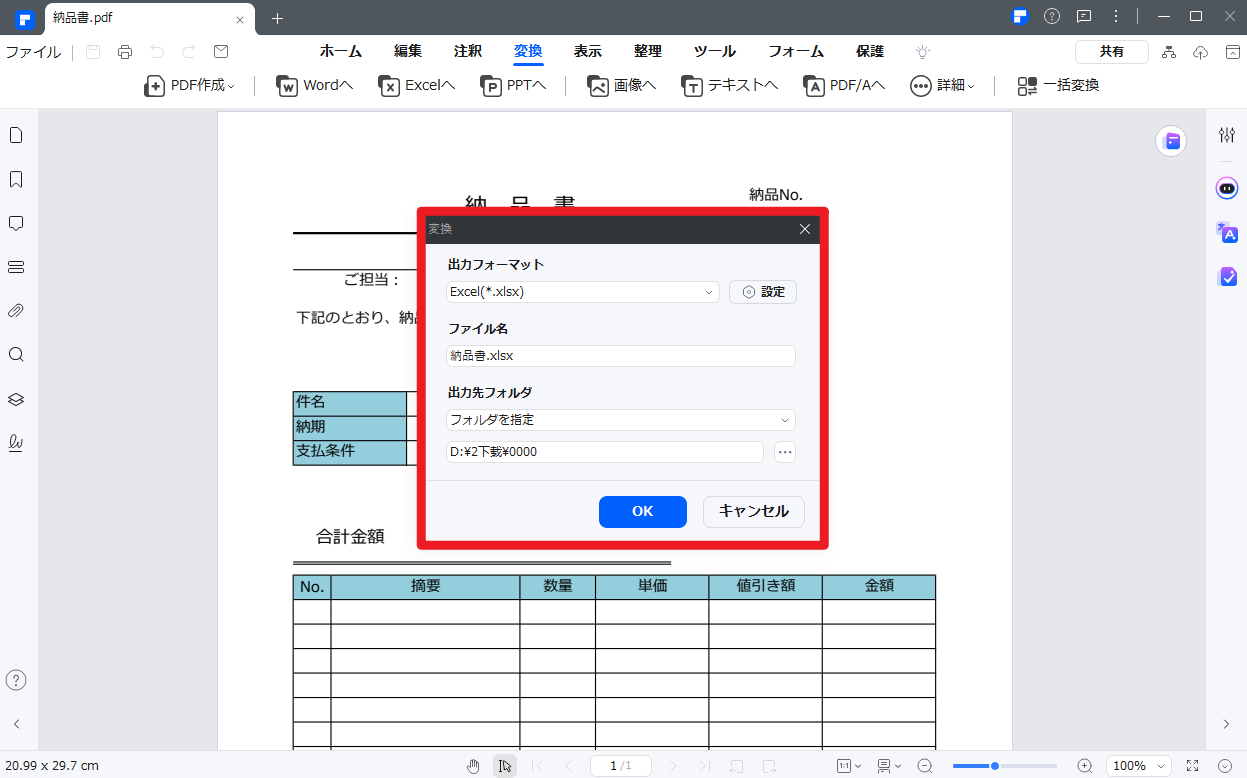
Task: Enter fullscreen mode icon
Action: click(1192, 766)
